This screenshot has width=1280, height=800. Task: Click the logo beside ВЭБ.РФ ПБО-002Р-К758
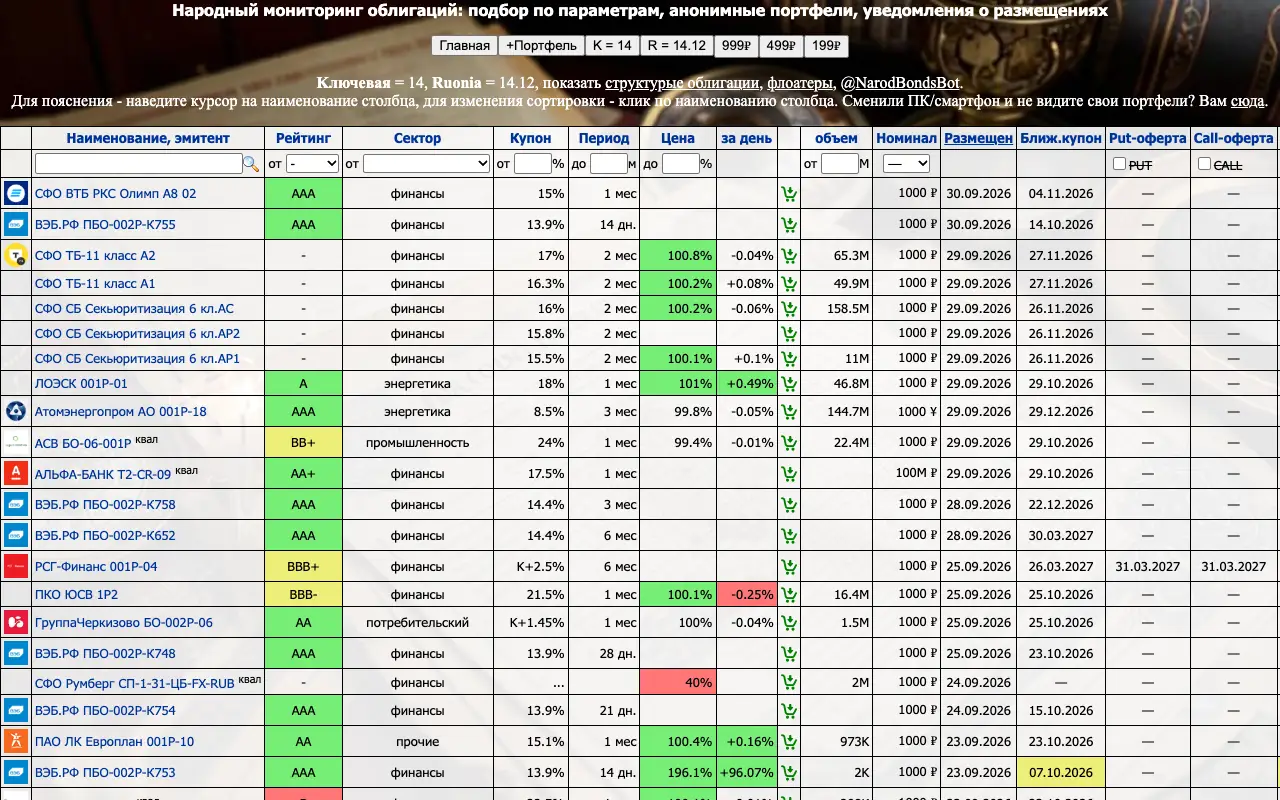pos(16,505)
